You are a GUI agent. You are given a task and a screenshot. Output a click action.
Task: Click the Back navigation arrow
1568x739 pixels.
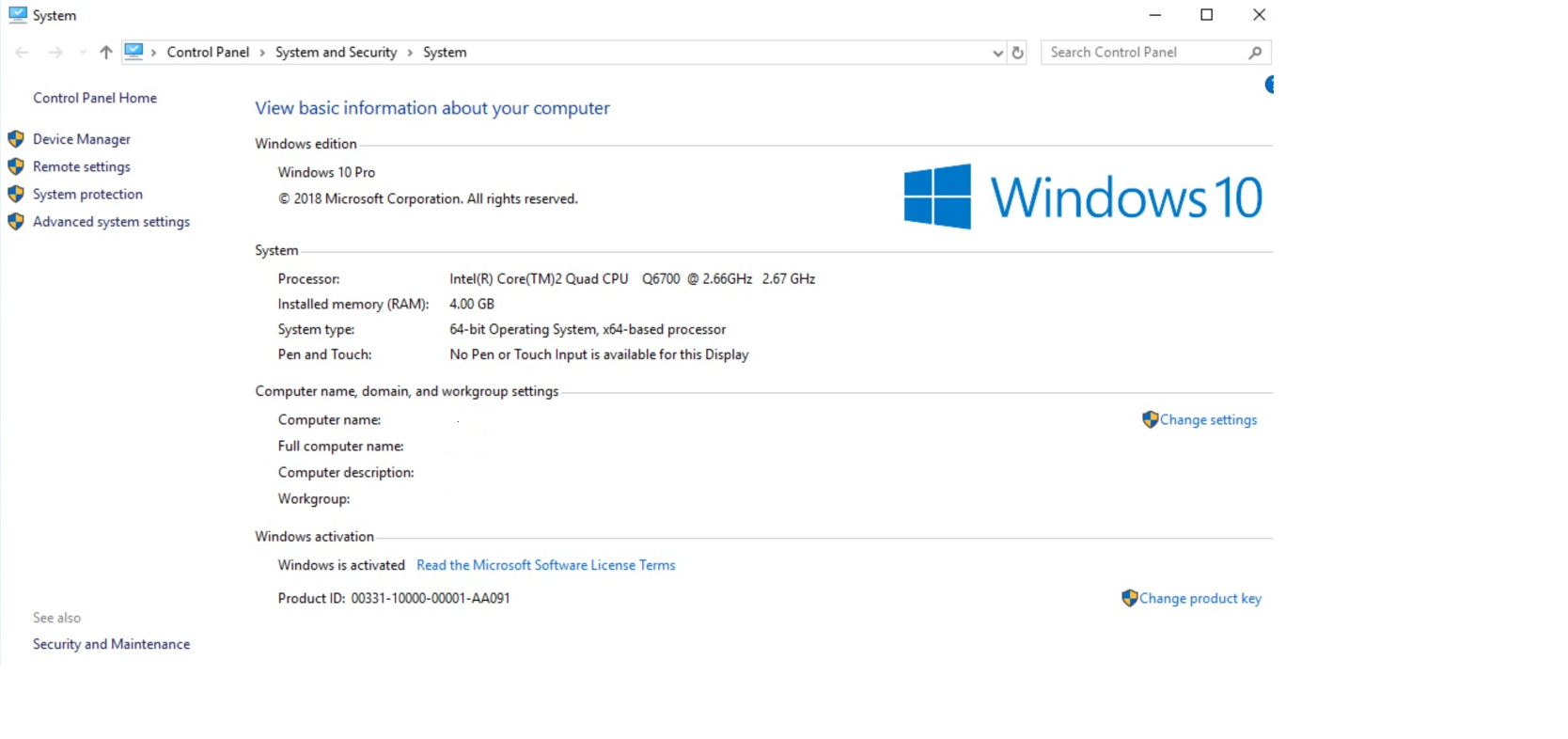22,53
